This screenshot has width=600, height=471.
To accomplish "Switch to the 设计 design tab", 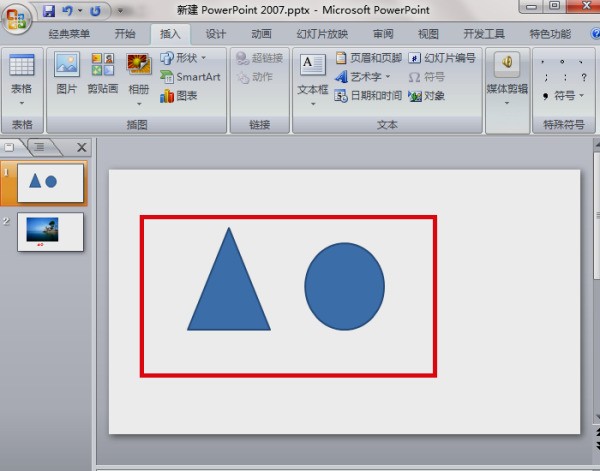I will (x=215, y=33).
